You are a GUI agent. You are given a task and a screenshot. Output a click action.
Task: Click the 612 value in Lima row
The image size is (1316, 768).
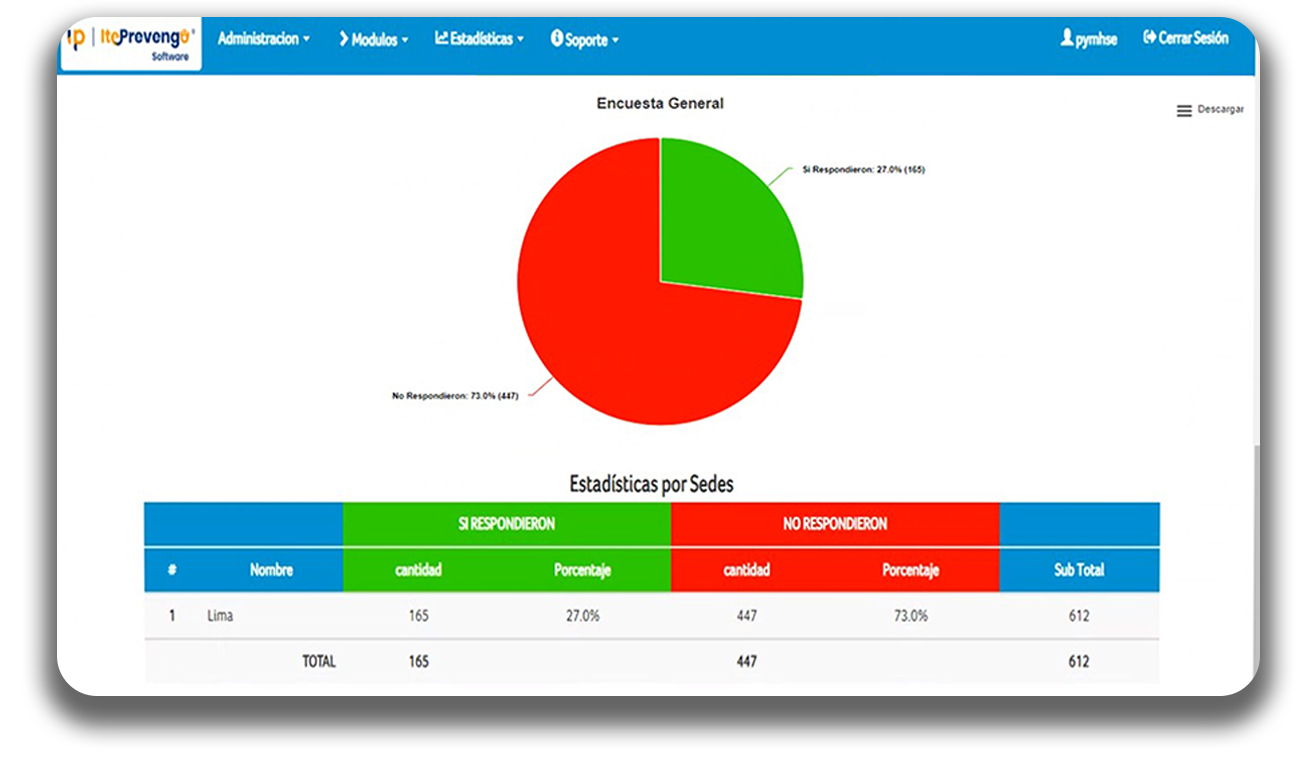coord(1079,616)
